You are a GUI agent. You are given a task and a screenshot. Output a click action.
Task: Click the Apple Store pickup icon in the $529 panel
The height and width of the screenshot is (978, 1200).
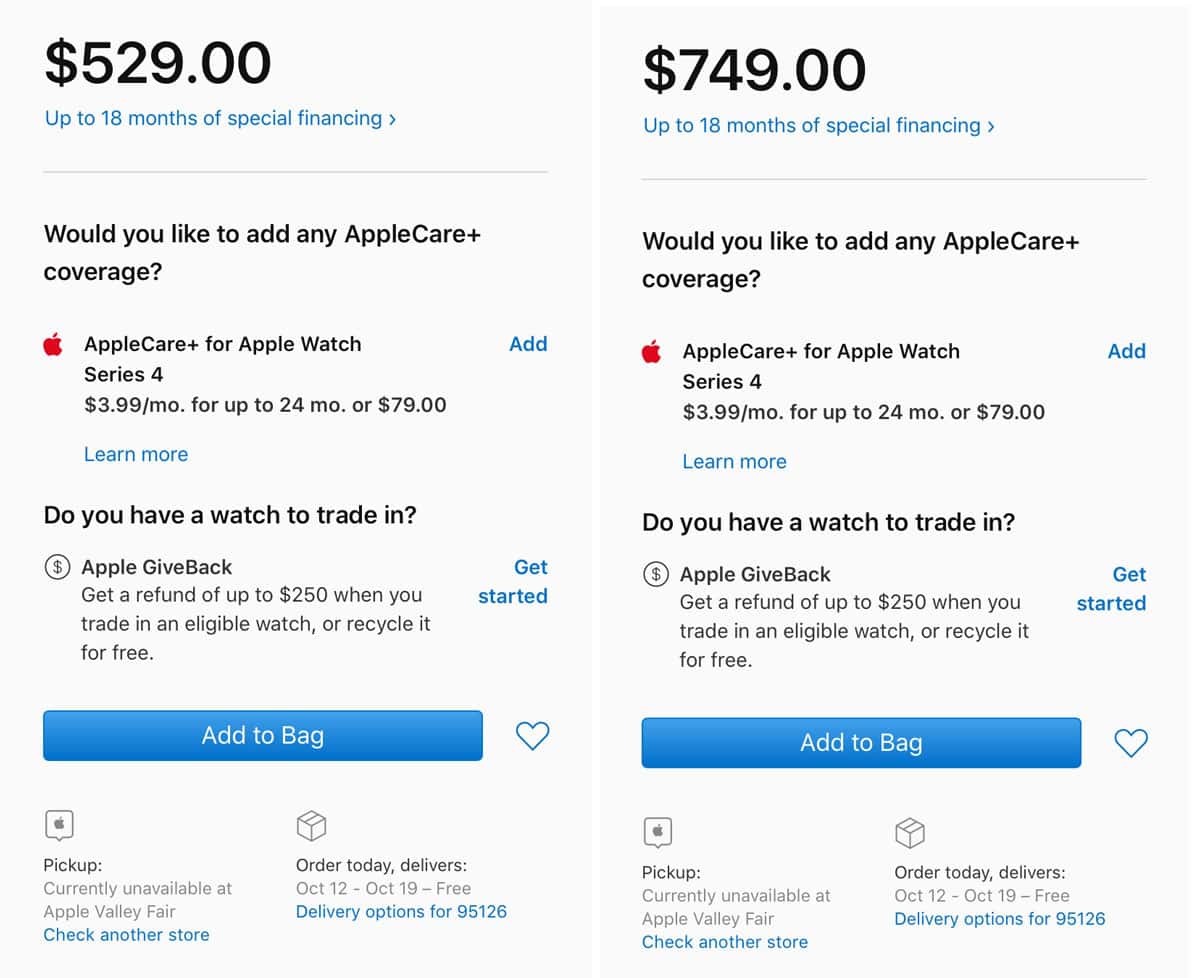pos(59,826)
